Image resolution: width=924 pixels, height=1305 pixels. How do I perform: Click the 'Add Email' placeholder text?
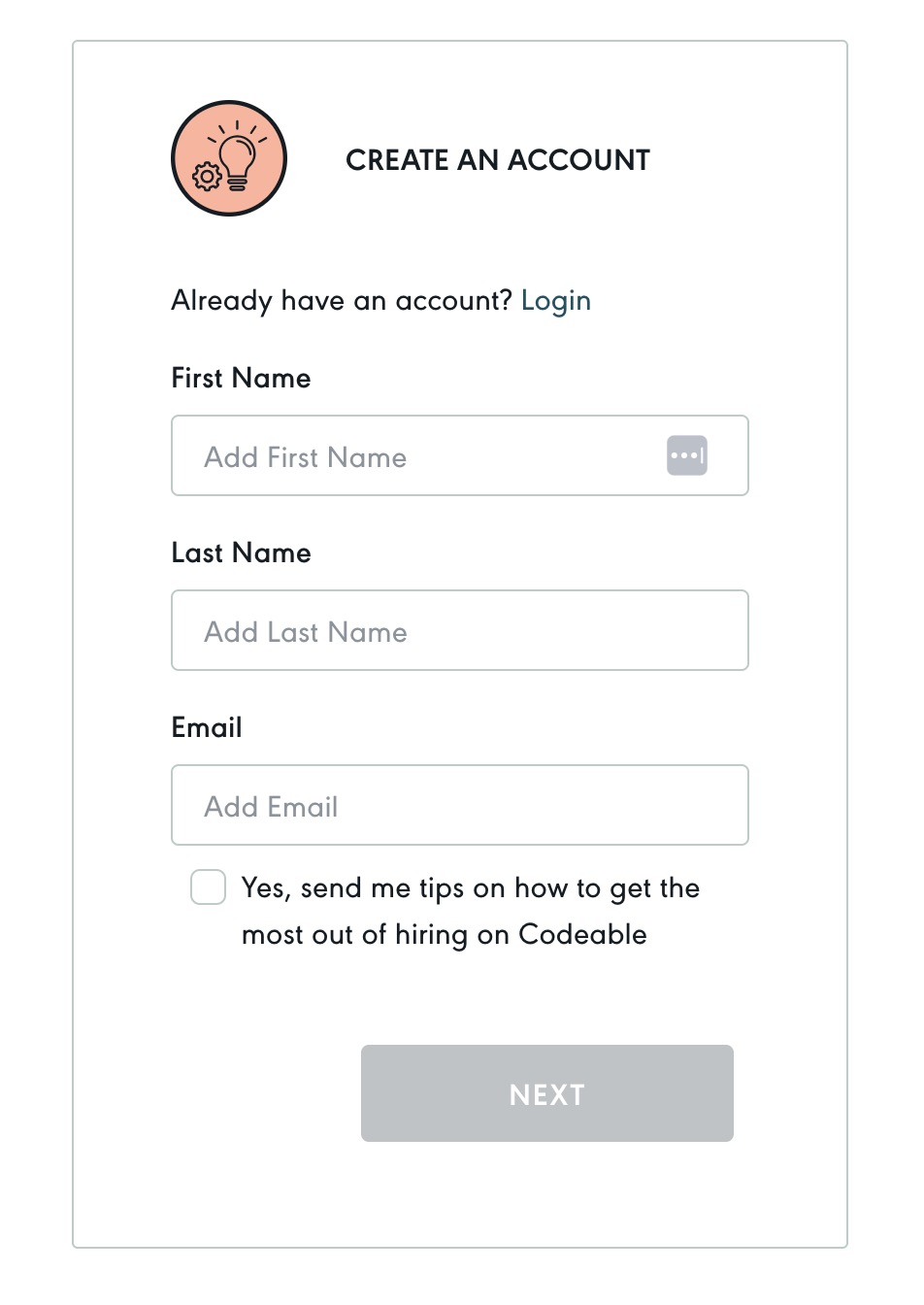[x=272, y=807]
